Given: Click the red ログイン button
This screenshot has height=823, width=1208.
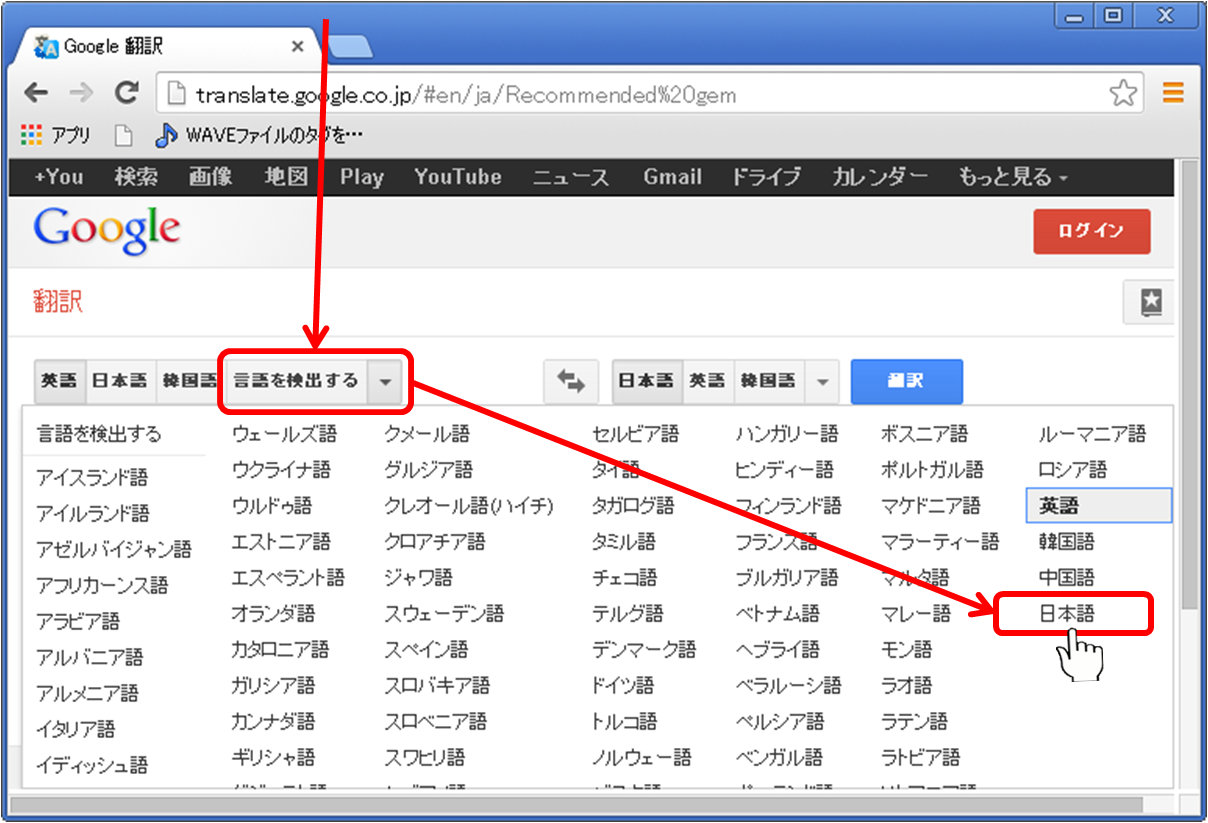Looking at the screenshot, I should [x=1091, y=231].
